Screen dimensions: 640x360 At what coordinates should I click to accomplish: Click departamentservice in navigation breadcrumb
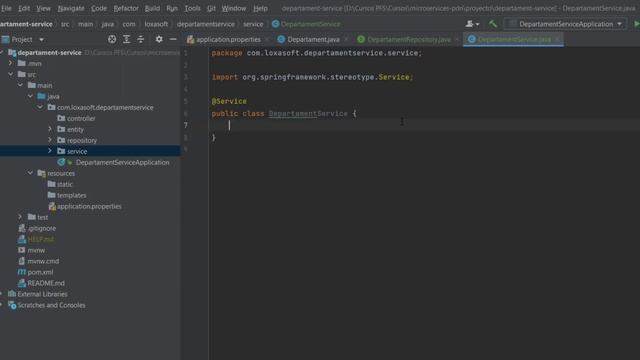205,24
